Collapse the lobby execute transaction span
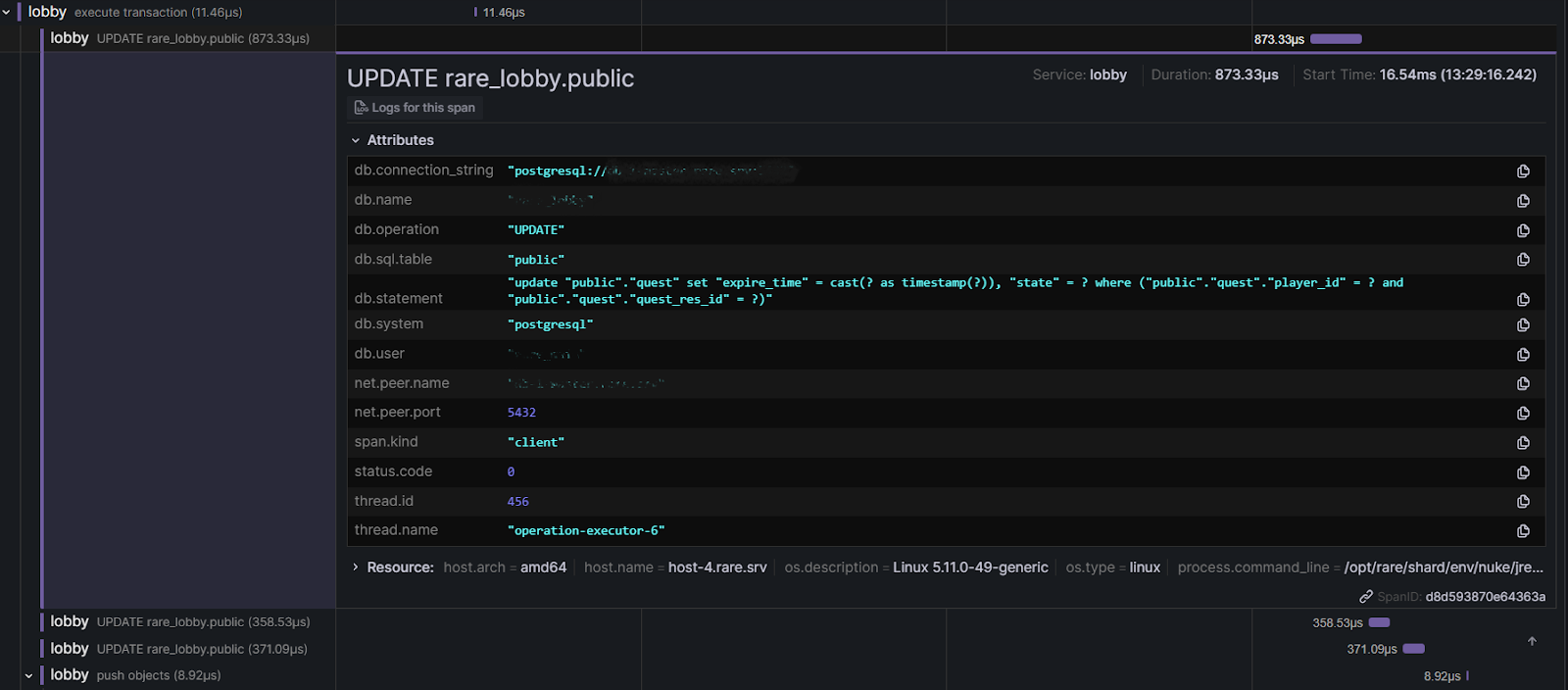The height and width of the screenshot is (690, 1568). click(x=7, y=13)
